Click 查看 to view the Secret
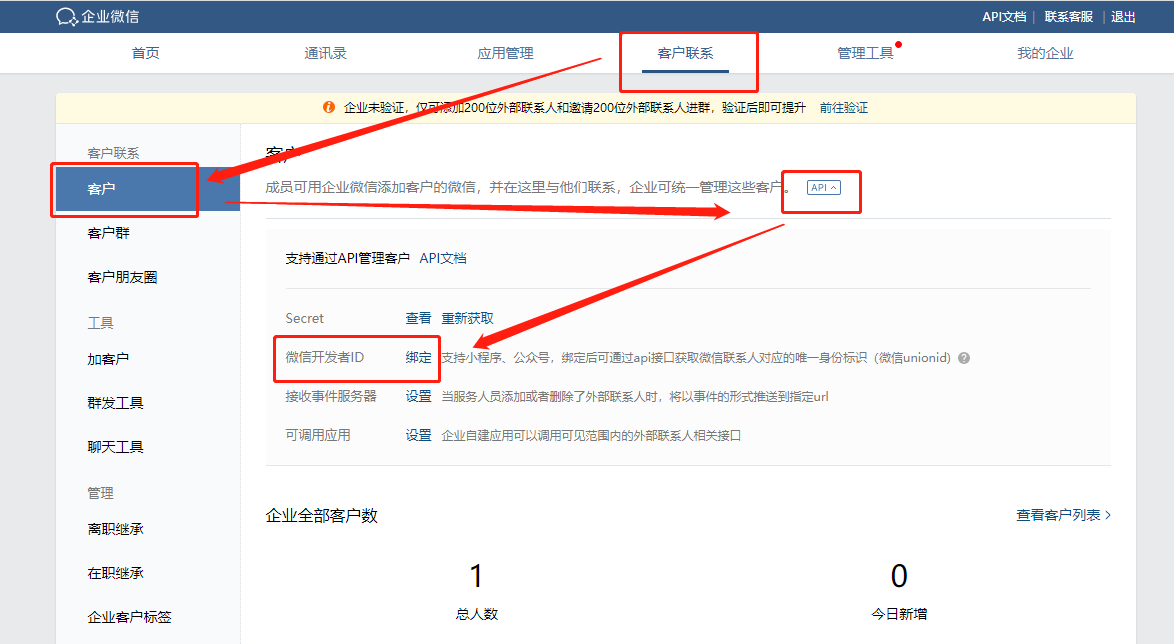Image resolution: width=1174 pixels, height=644 pixels. pos(419,318)
